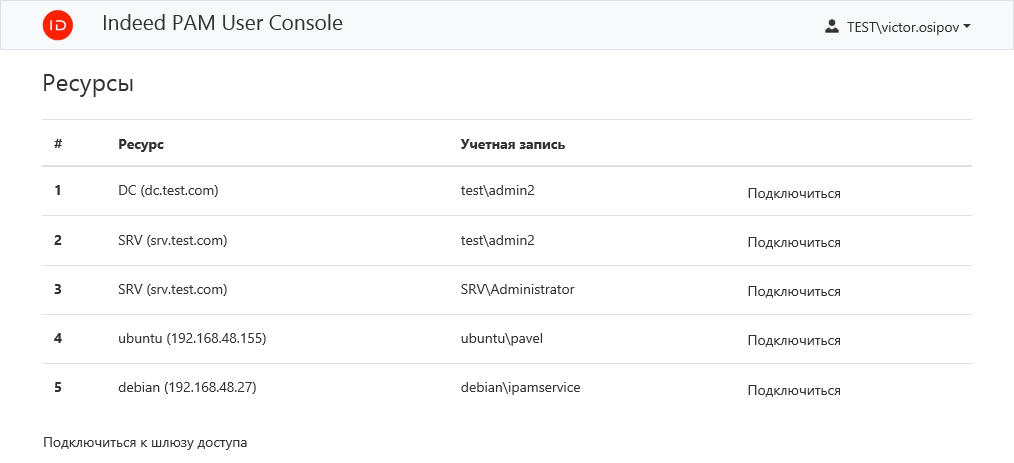Click the Indeed PAM User Console title
The height and width of the screenshot is (463, 1014).
click(x=222, y=24)
